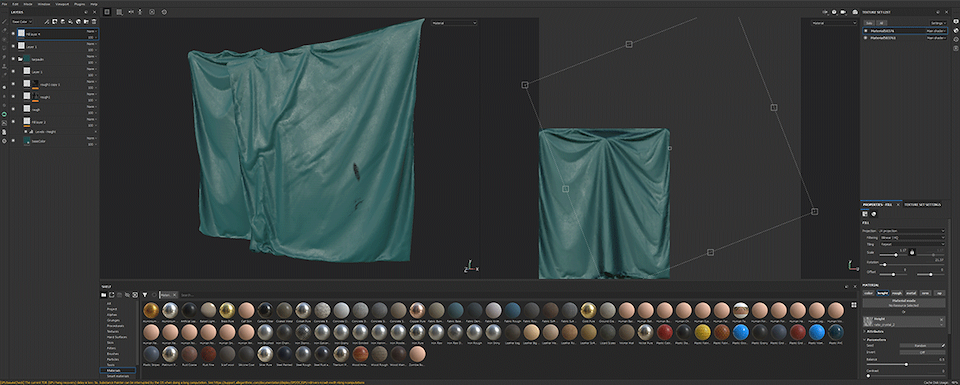Open Main shader dropdown of first texture set
960x385 pixels.
point(937,30)
